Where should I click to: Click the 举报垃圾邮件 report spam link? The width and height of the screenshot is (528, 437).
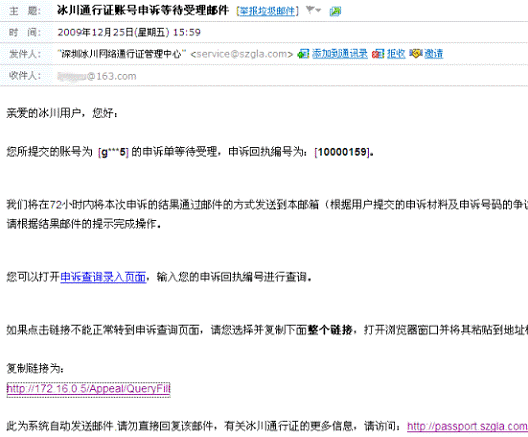coord(267,11)
